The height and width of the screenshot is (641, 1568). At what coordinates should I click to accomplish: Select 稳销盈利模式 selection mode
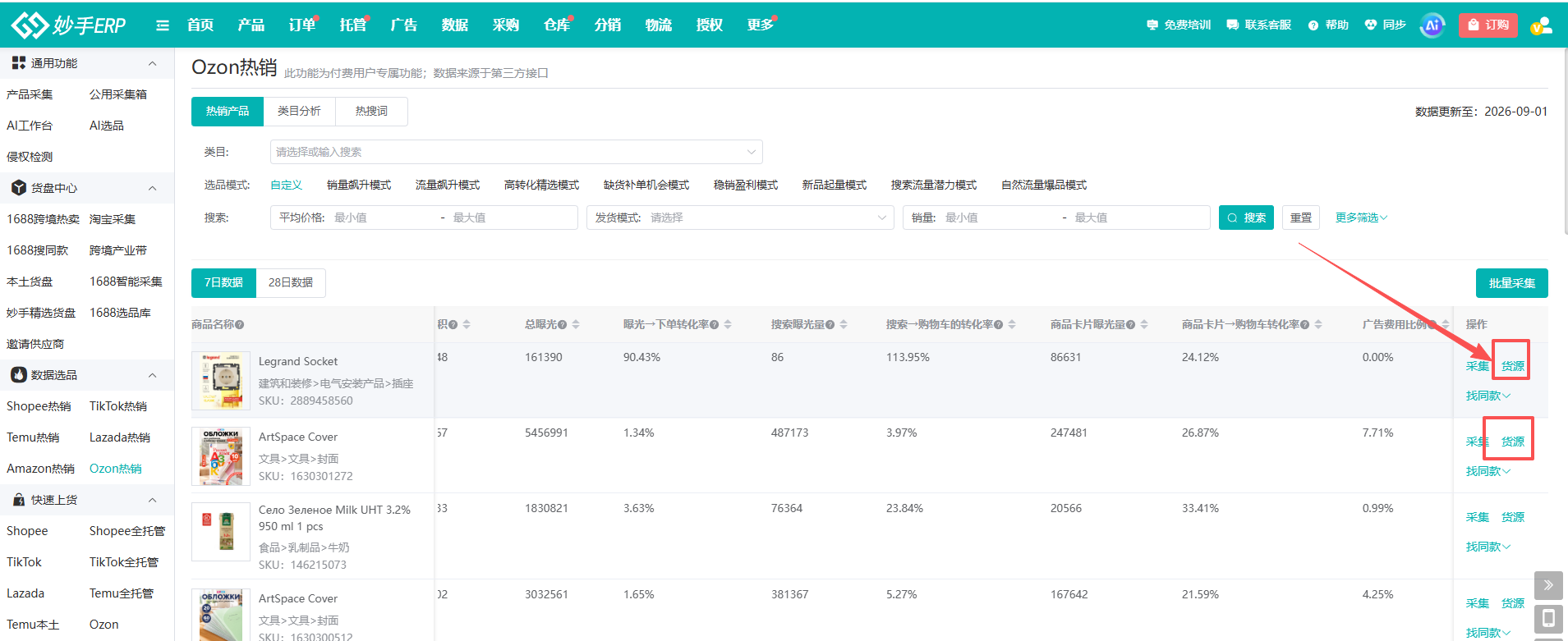tap(746, 185)
